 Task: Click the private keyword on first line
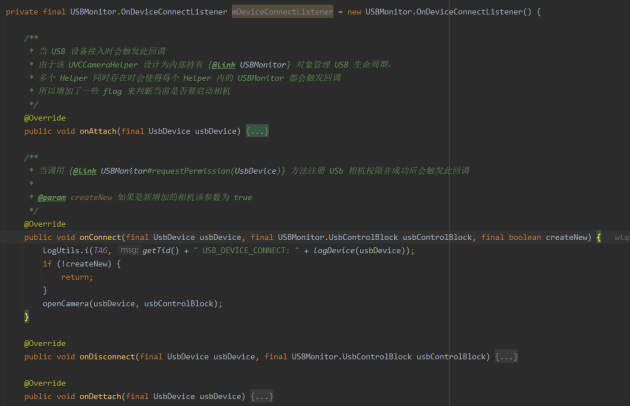click(x=22, y=12)
